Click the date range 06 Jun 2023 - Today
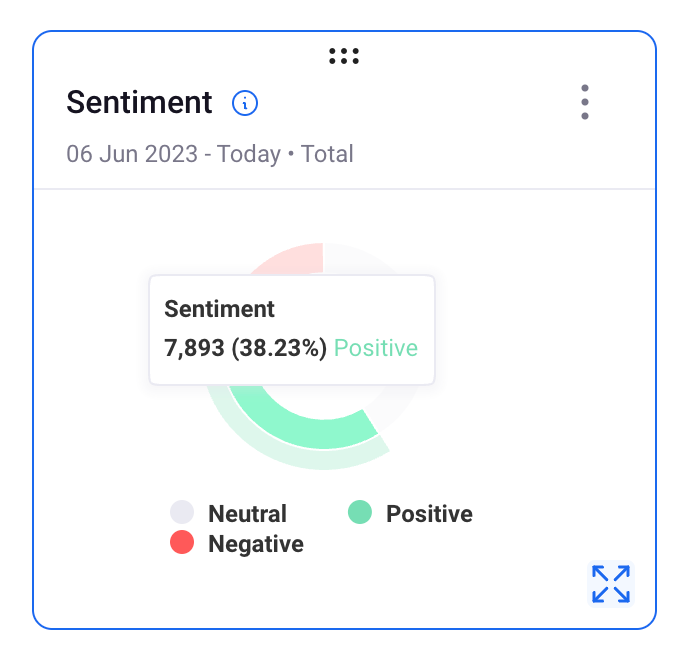Screen dimensions: 698x660 click(174, 154)
